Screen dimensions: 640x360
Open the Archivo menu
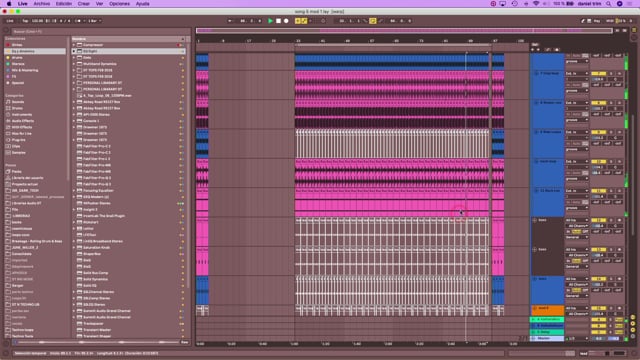(42, 4)
